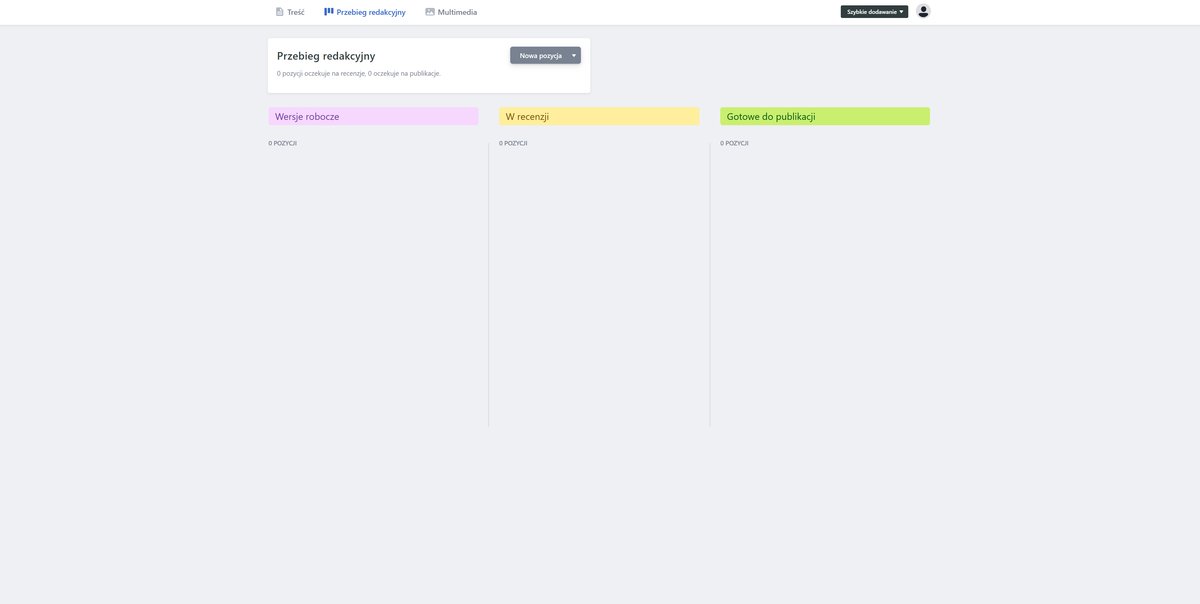Click the item count under W recenzji
The width and height of the screenshot is (1200, 604).
coord(514,144)
